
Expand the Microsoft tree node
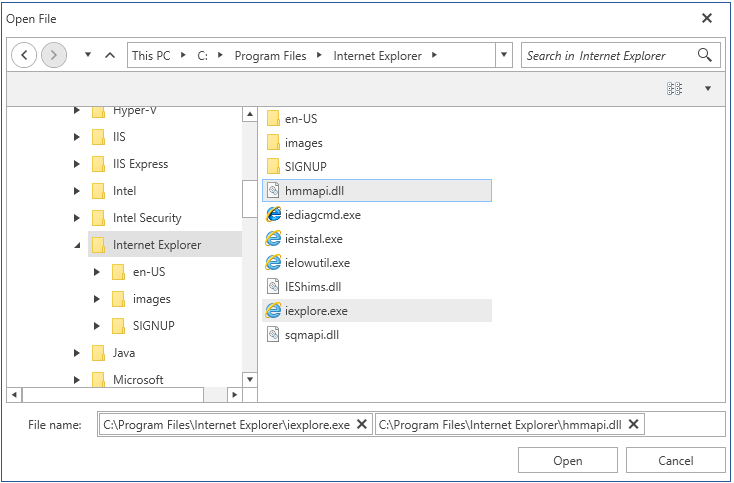coord(77,380)
